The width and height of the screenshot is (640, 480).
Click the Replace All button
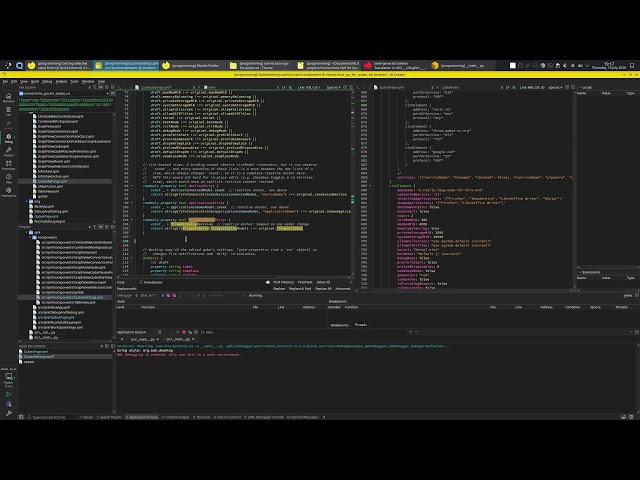coord(323,289)
